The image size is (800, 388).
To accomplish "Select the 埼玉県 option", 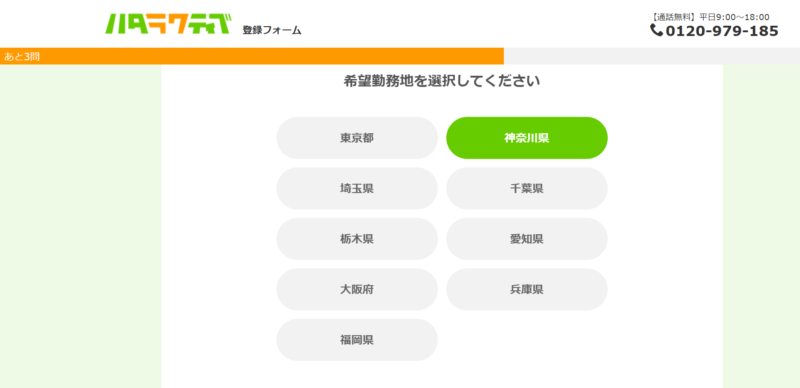I will click(357, 188).
